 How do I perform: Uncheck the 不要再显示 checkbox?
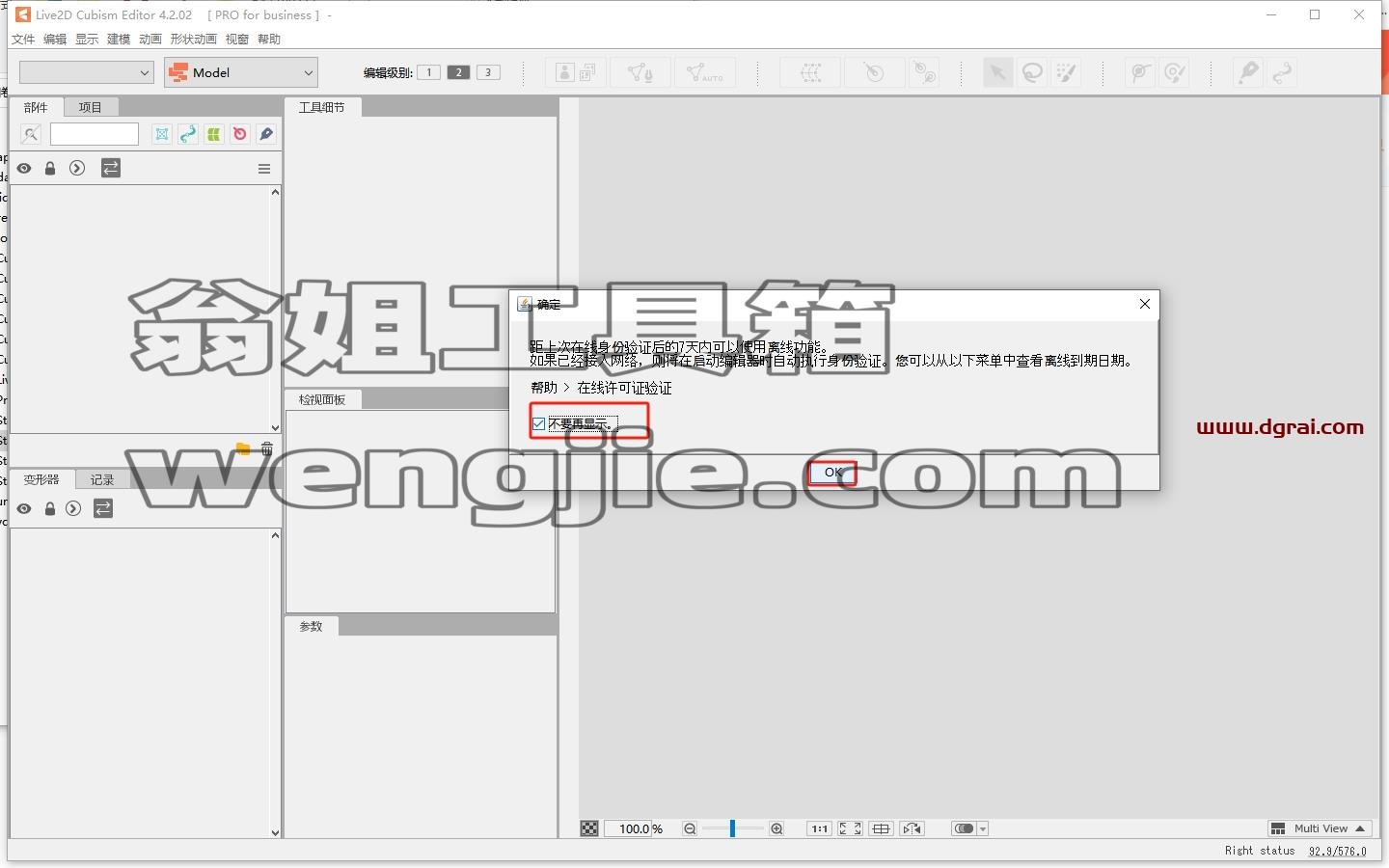point(538,423)
